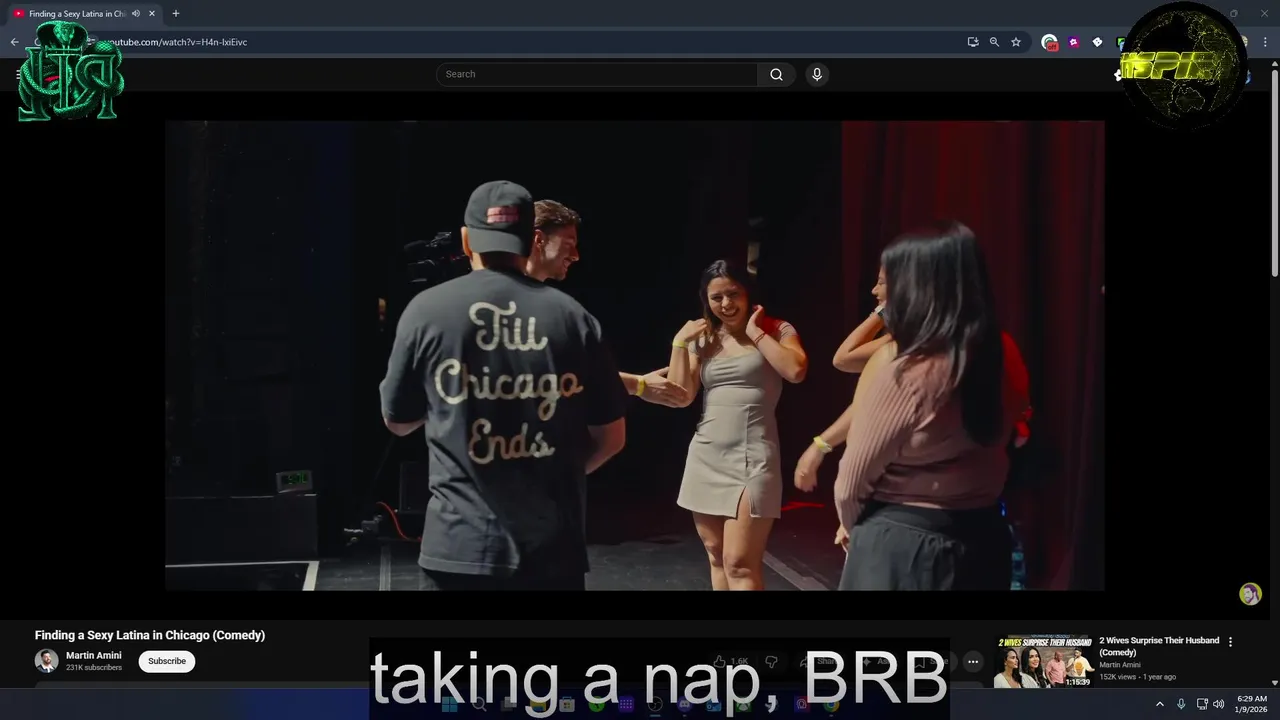Open the '2 Wives Surprise Their Husband (Comedy)' title
This screenshot has height=720, width=1280.
click(x=1159, y=646)
